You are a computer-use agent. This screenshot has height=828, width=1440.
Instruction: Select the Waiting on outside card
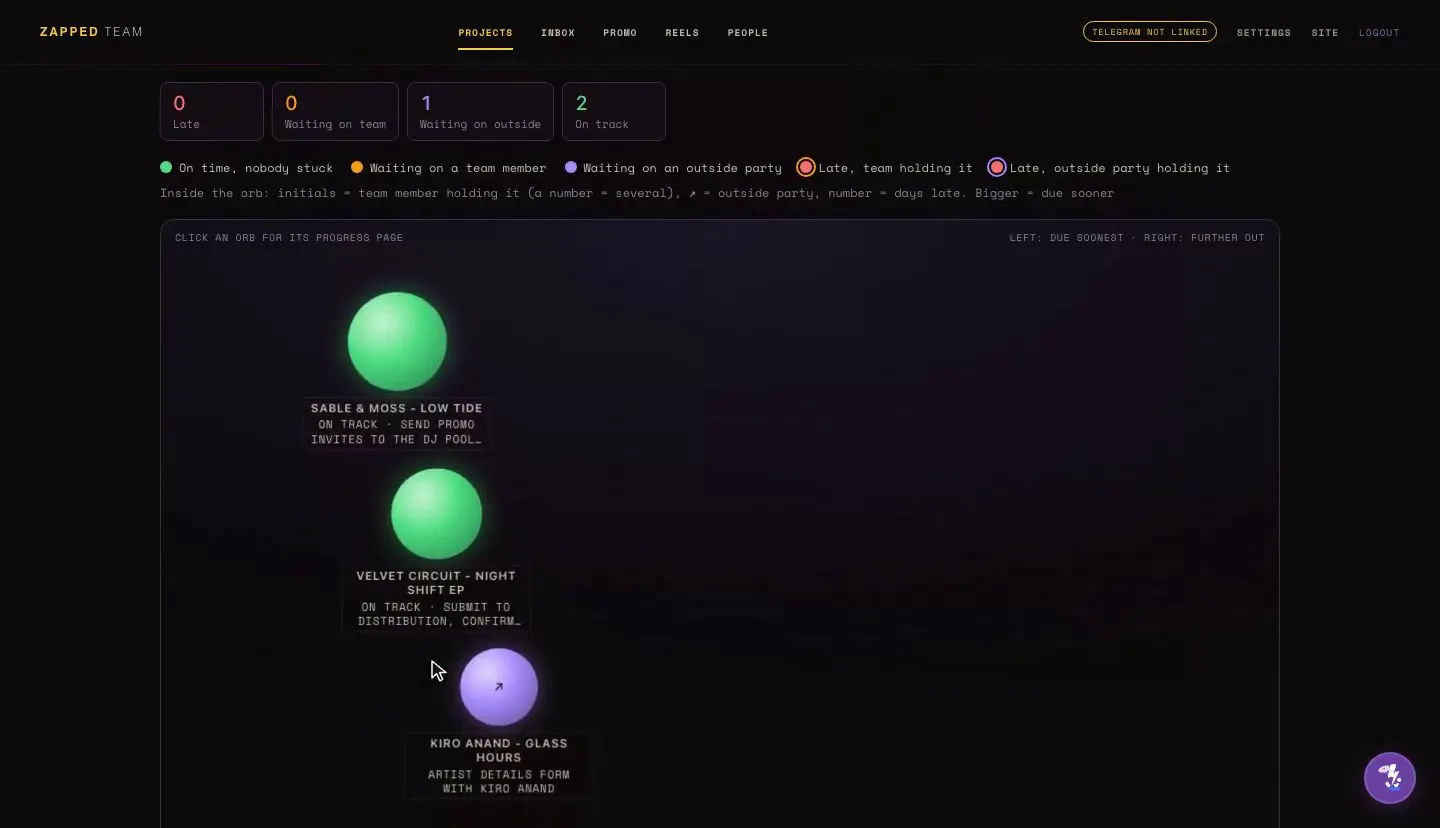tap(480, 111)
